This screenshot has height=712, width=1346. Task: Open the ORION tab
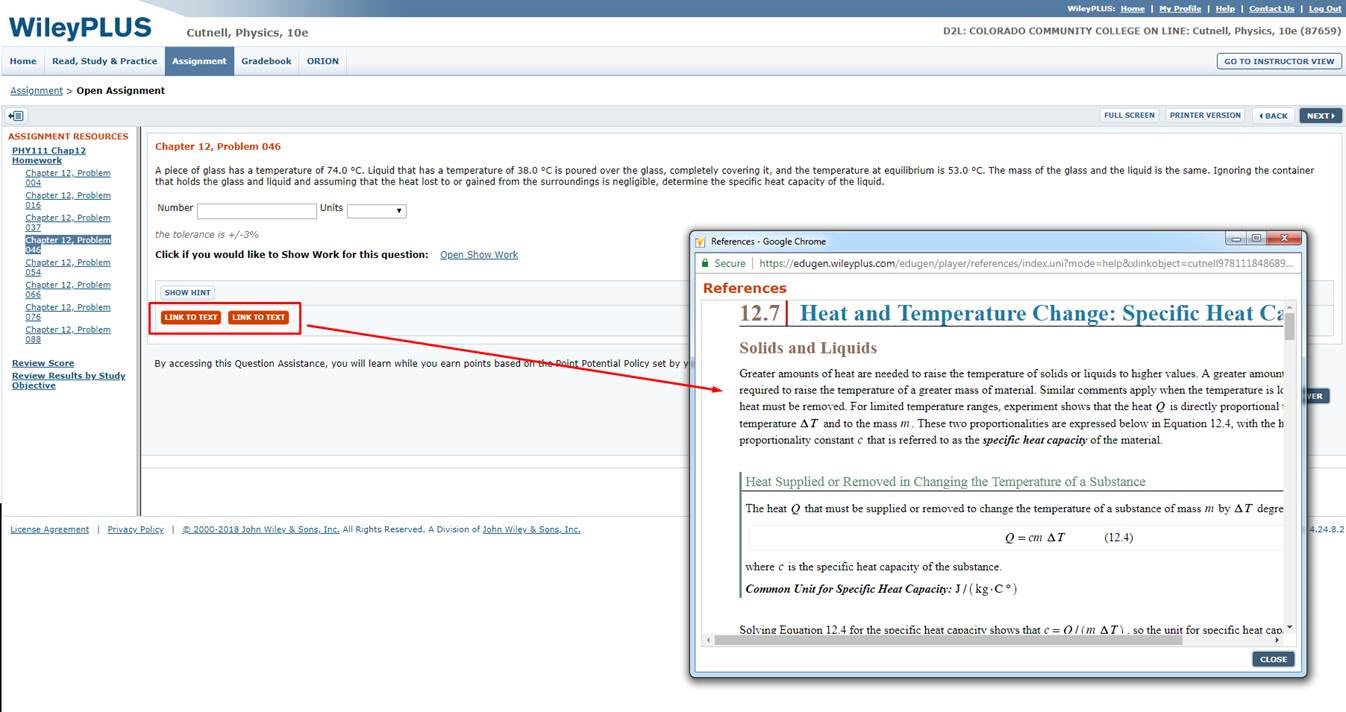pyautogui.click(x=322, y=61)
